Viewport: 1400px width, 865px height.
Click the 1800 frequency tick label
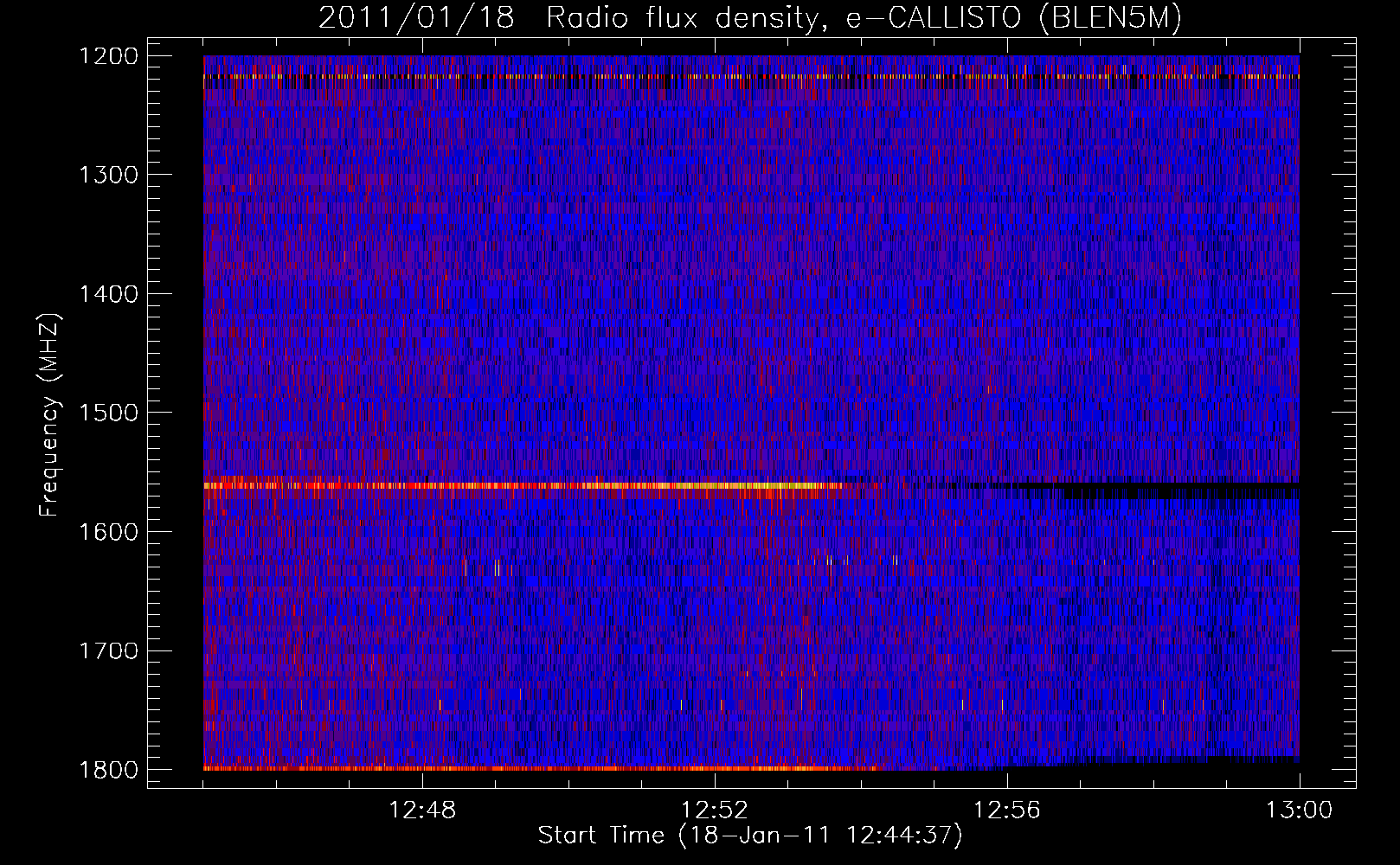click(x=109, y=770)
